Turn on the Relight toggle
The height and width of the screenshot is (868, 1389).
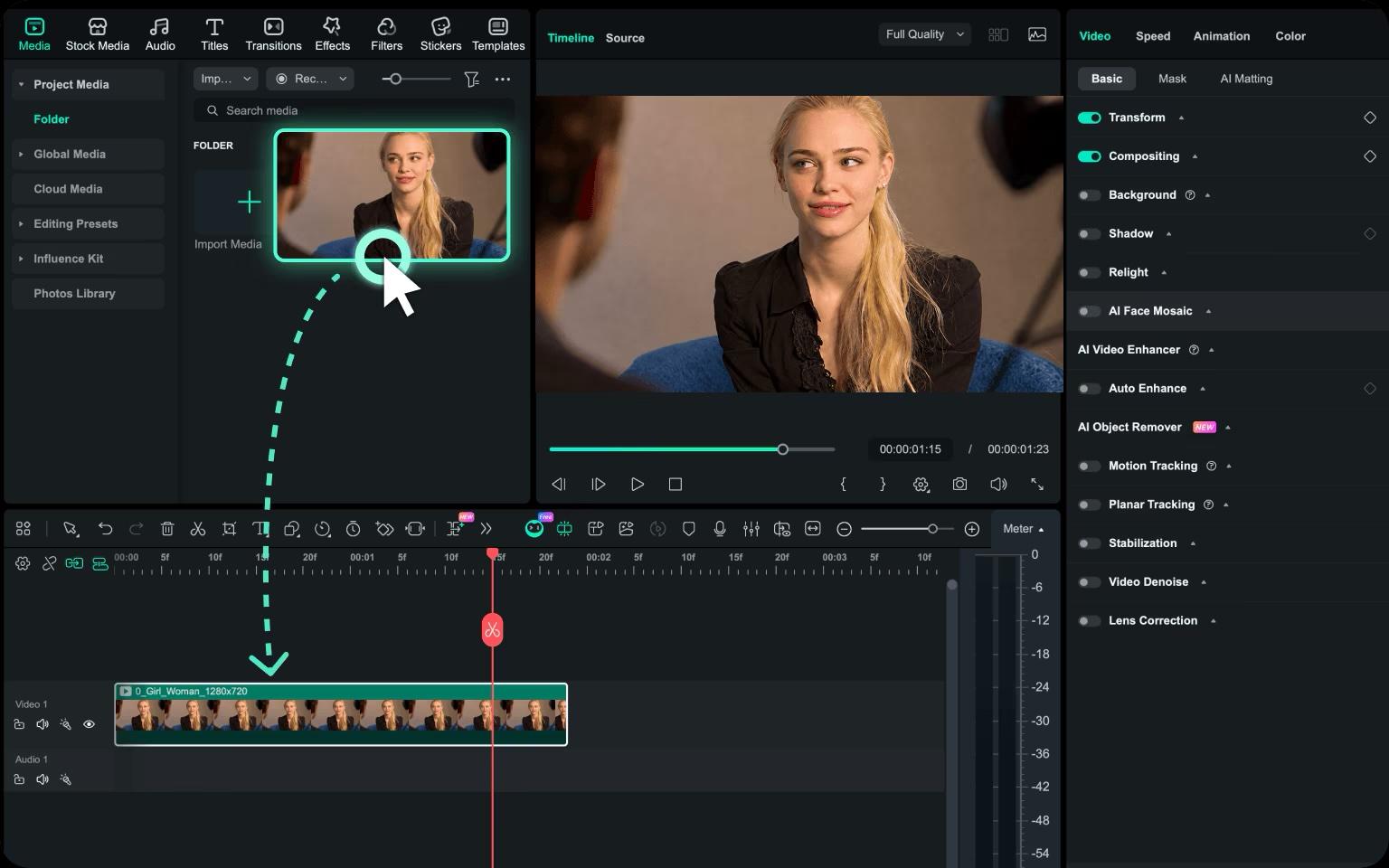pyautogui.click(x=1090, y=272)
